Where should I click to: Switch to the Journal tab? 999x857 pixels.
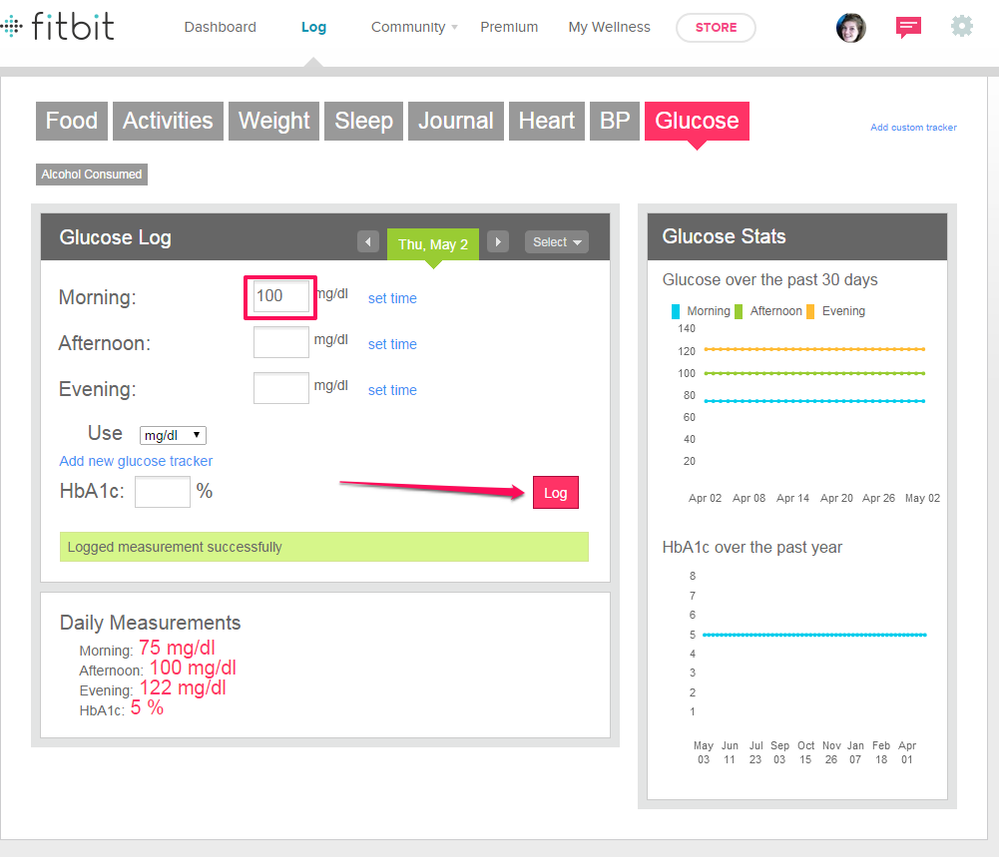[x=456, y=121]
